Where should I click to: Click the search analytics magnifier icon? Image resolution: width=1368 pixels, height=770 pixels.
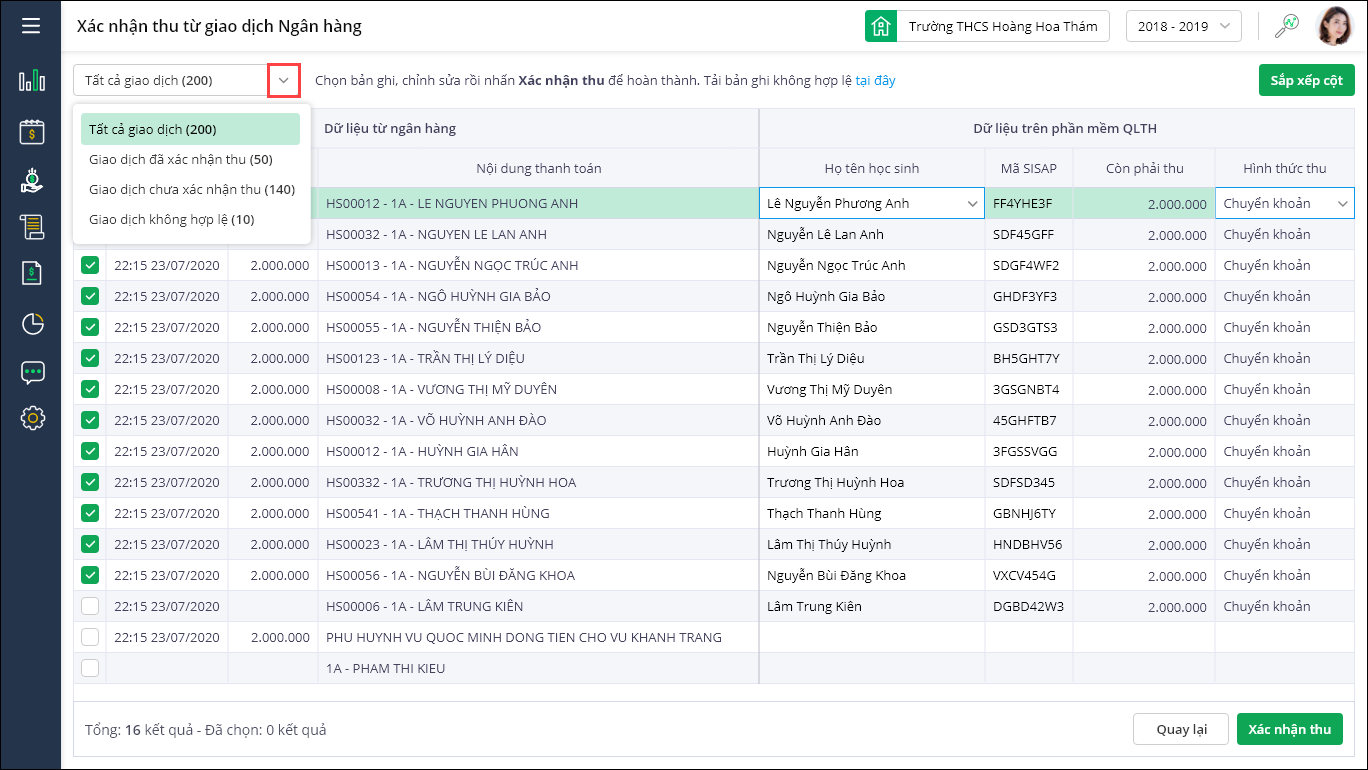coord(1286,26)
